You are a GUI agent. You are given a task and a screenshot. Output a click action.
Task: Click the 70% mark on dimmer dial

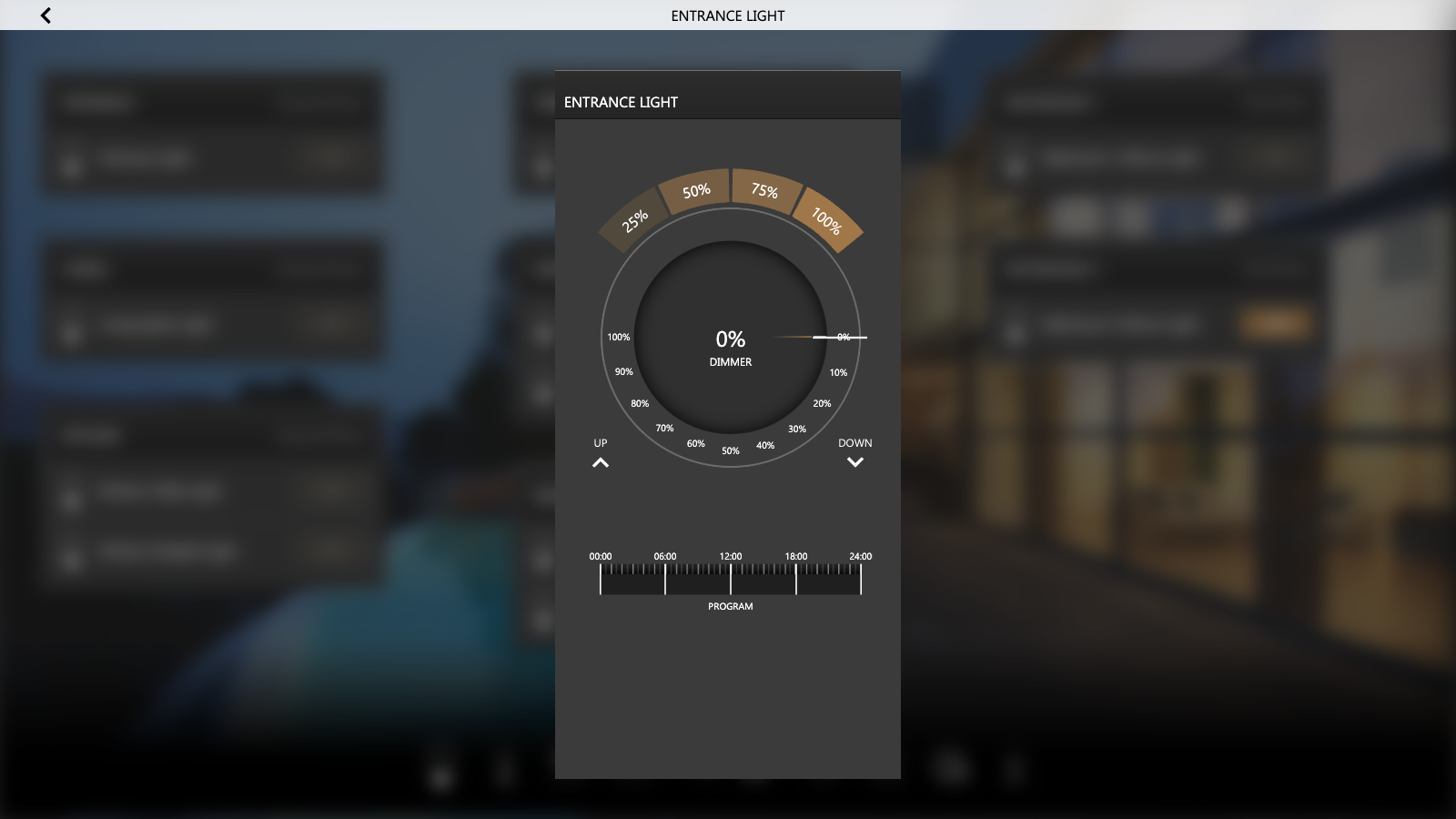665,428
